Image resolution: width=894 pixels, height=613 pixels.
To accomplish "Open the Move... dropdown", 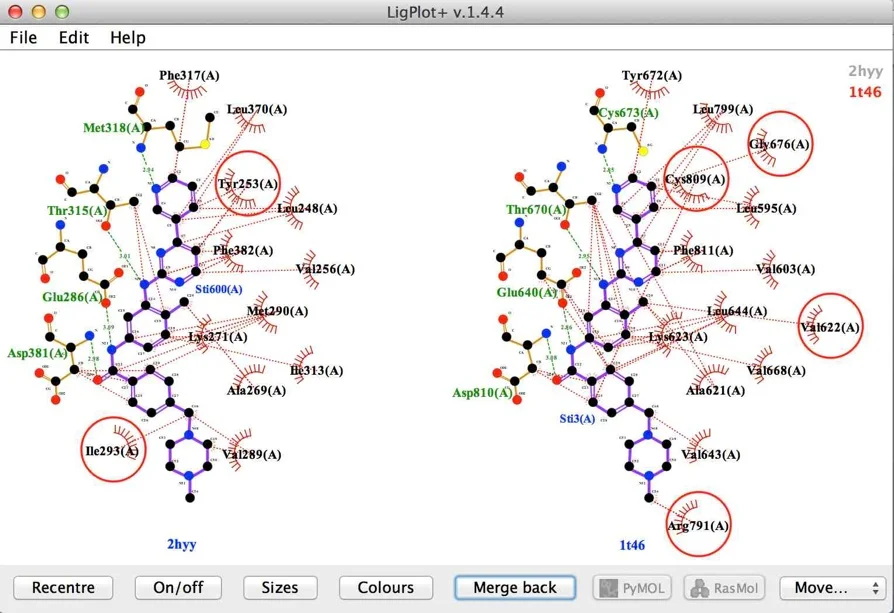I will tap(832, 588).
